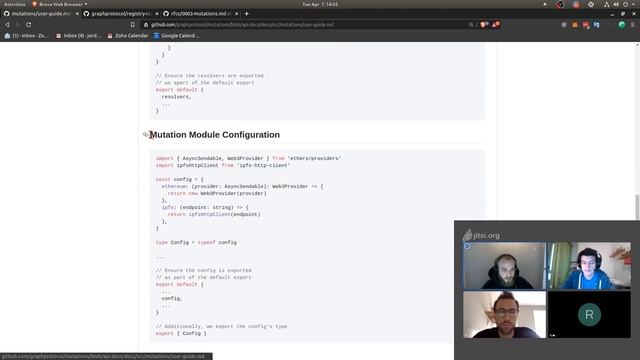Click the gear-shaped tray indicator
The image size is (640, 360).
pos(591,4)
